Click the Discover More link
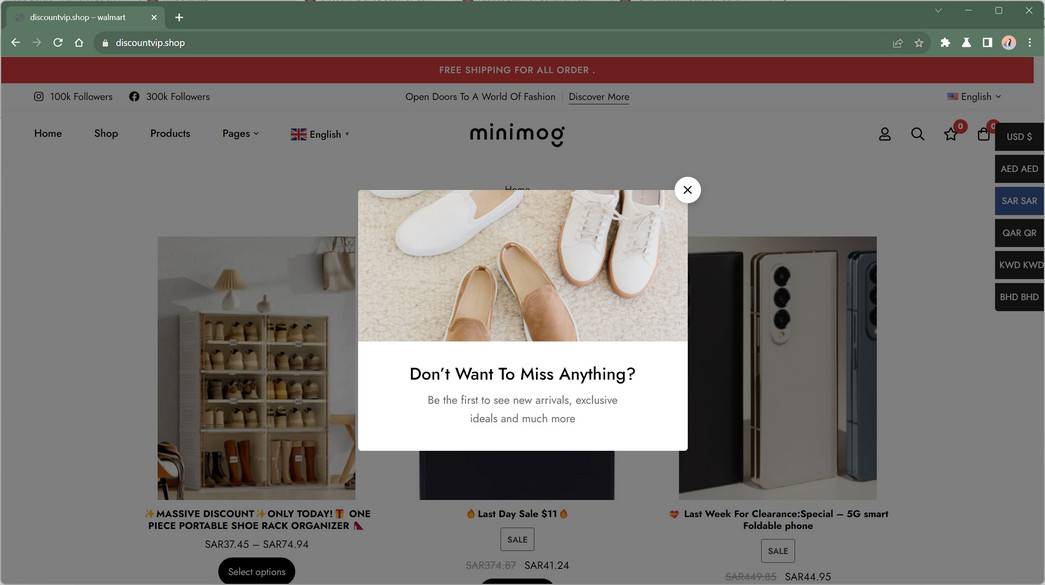 coord(598,97)
